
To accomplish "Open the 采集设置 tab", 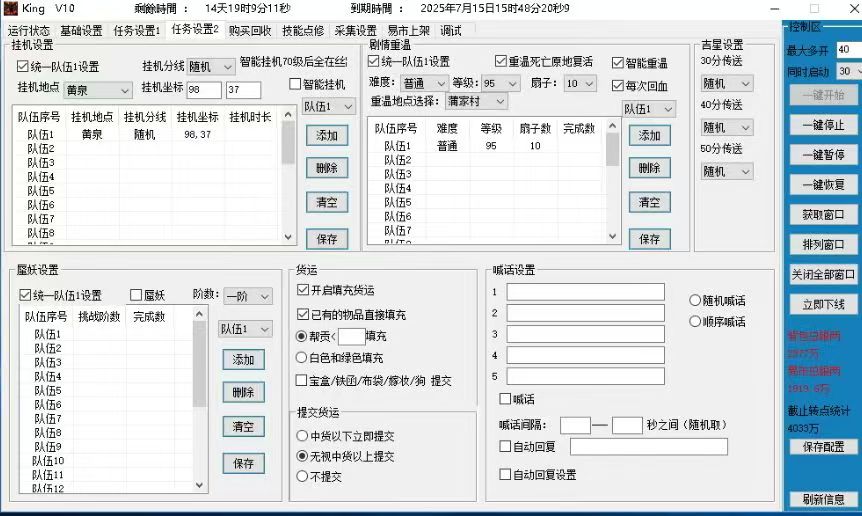I will pyautogui.click(x=355, y=31).
